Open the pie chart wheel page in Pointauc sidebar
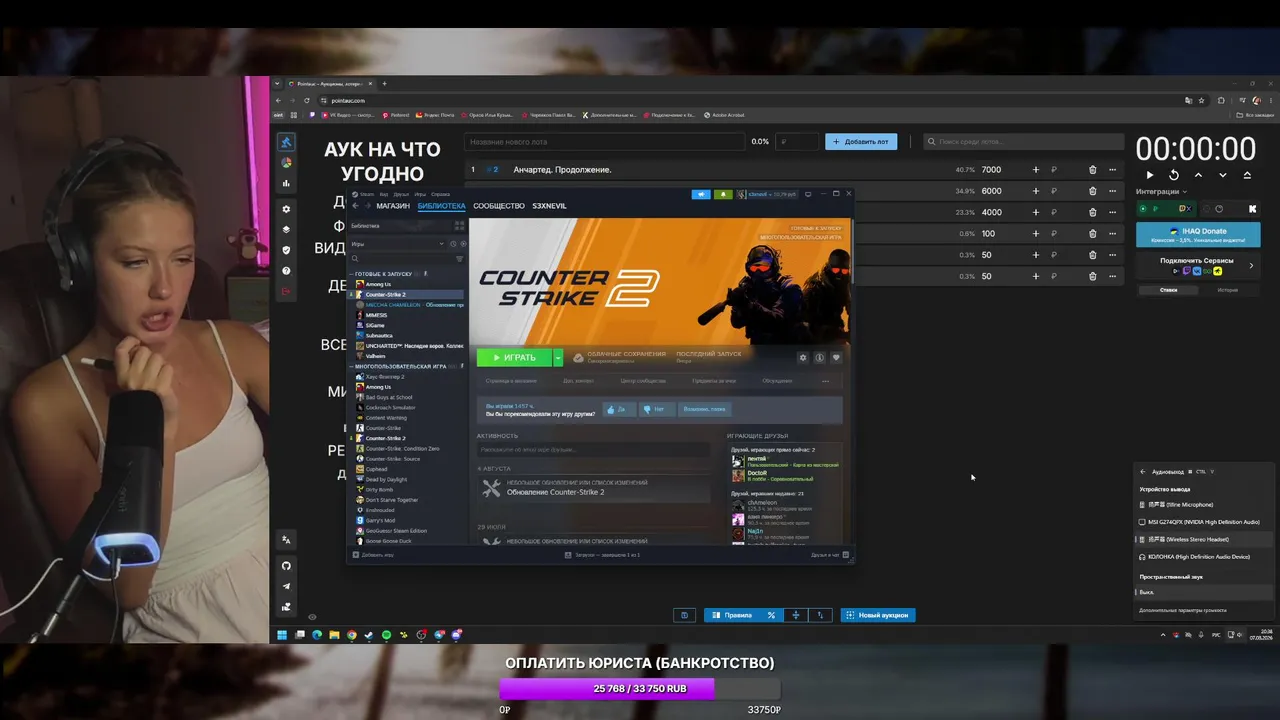This screenshot has height=720, width=1280. pyautogui.click(x=286, y=162)
